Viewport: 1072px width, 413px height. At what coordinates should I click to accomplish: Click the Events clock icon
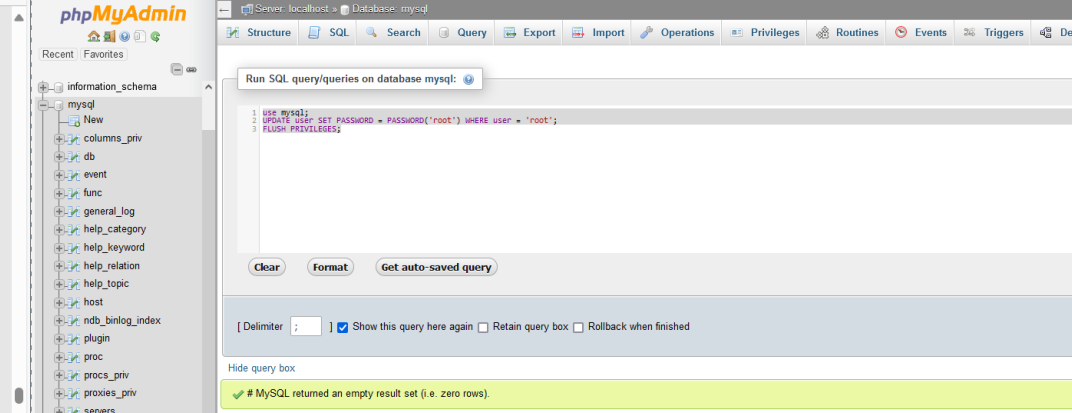(x=901, y=33)
